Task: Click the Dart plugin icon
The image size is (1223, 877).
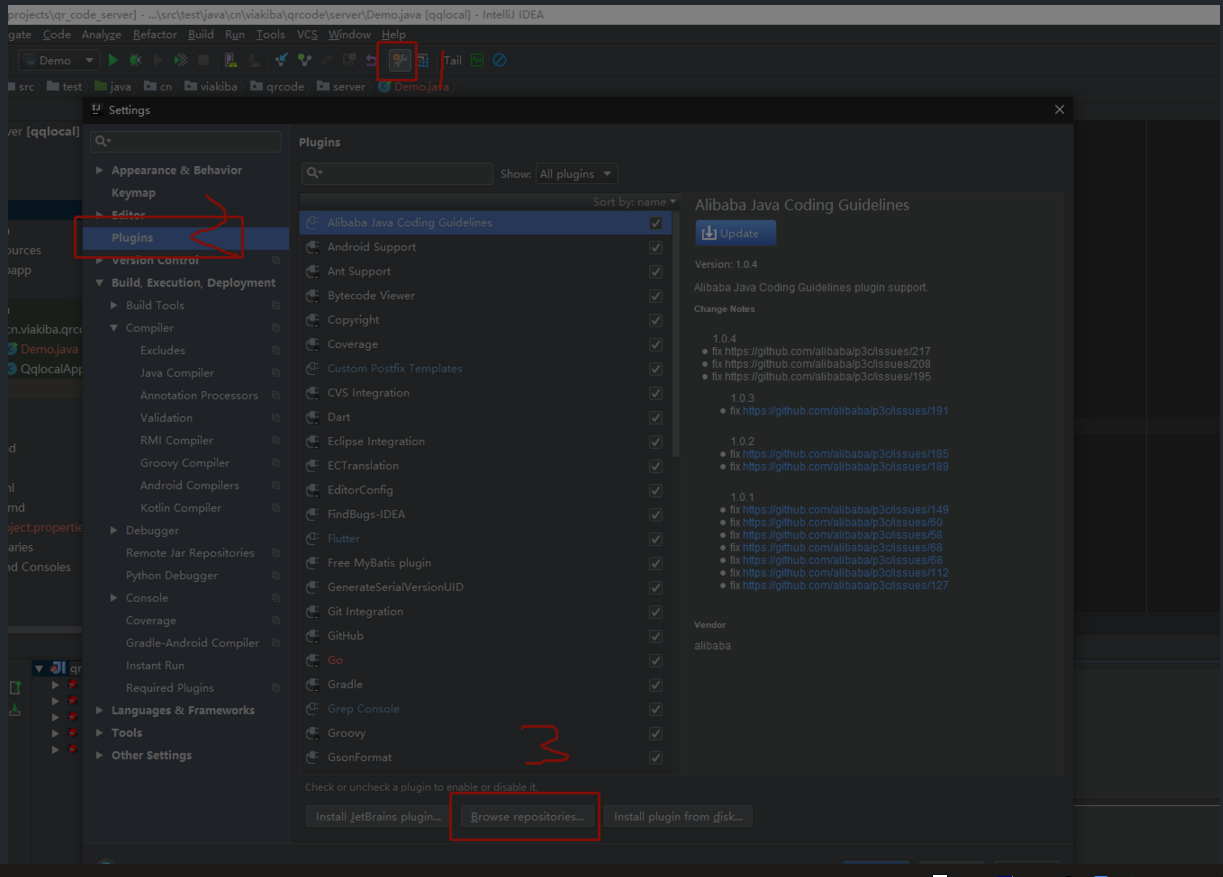Action: coord(313,417)
